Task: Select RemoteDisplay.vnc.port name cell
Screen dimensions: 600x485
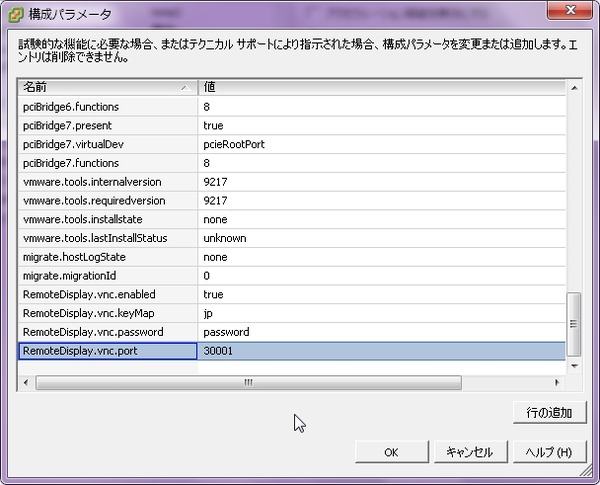Action: pos(108,351)
